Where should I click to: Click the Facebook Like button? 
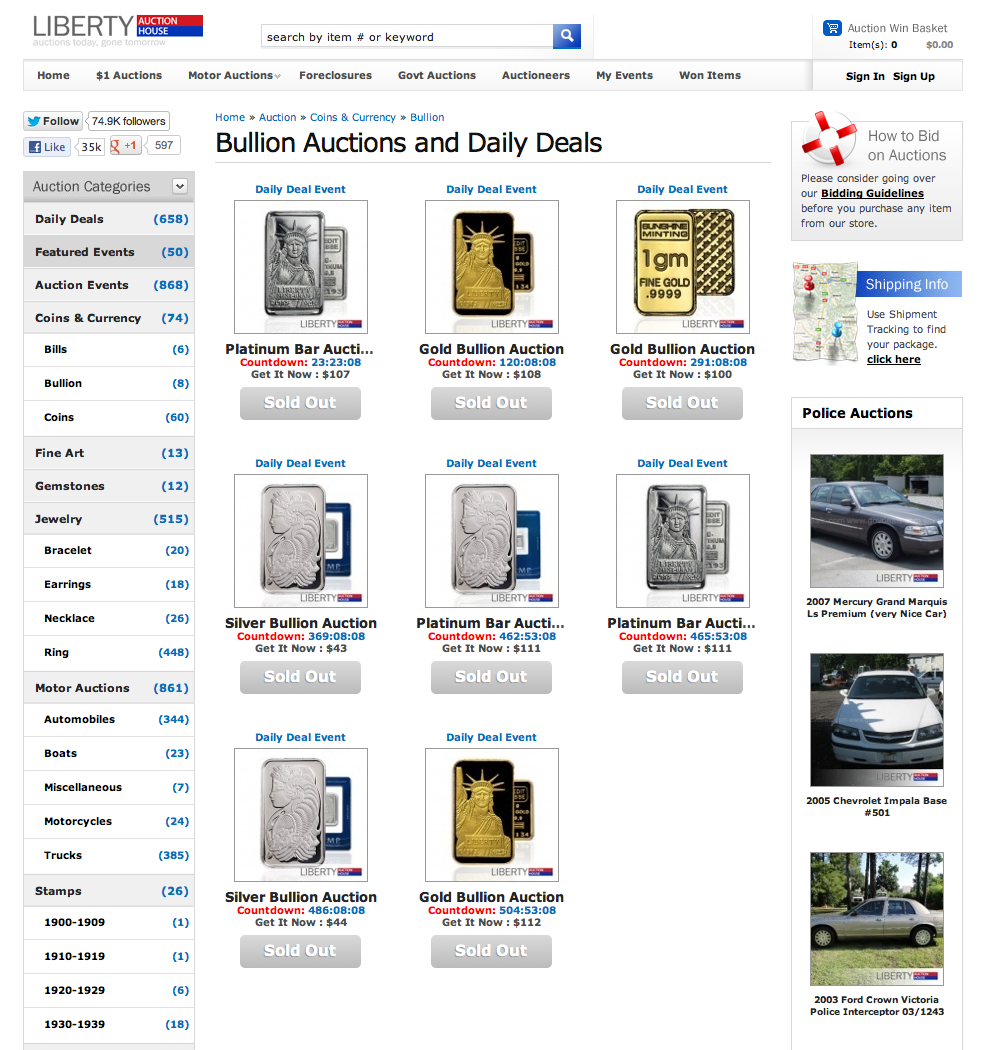pyautogui.click(x=47, y=147)
